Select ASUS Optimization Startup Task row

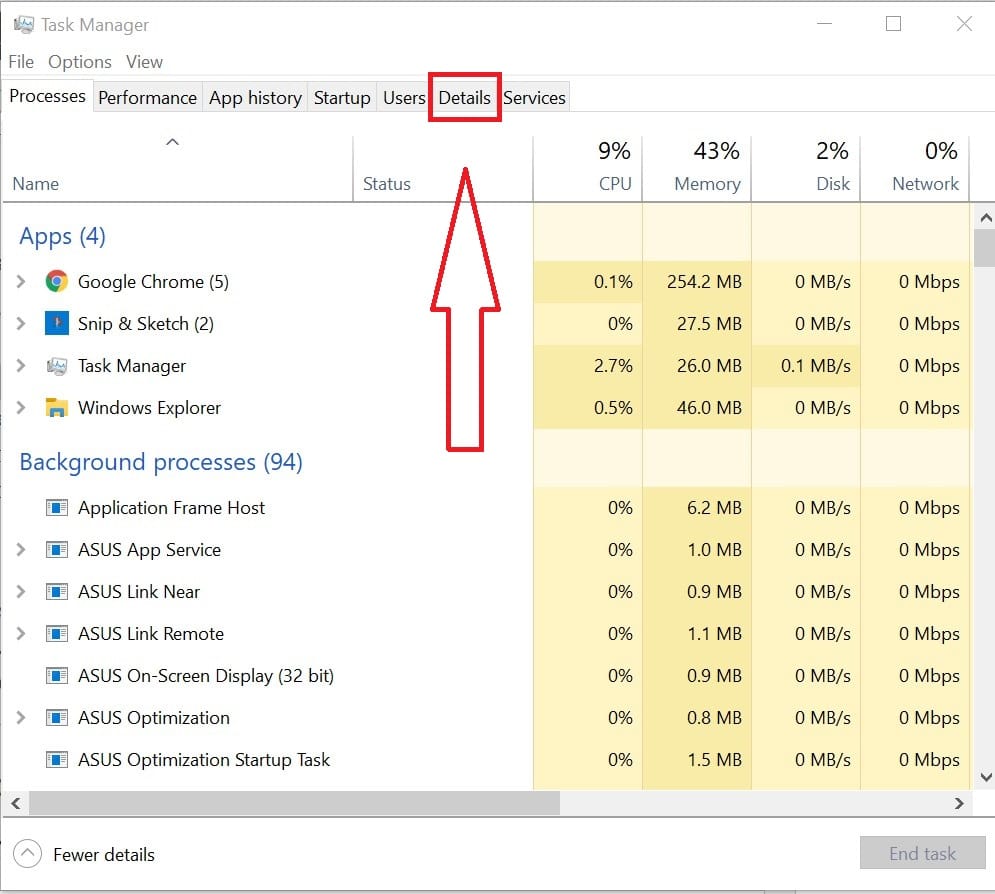pyautogui.click(x=486, y=759)
